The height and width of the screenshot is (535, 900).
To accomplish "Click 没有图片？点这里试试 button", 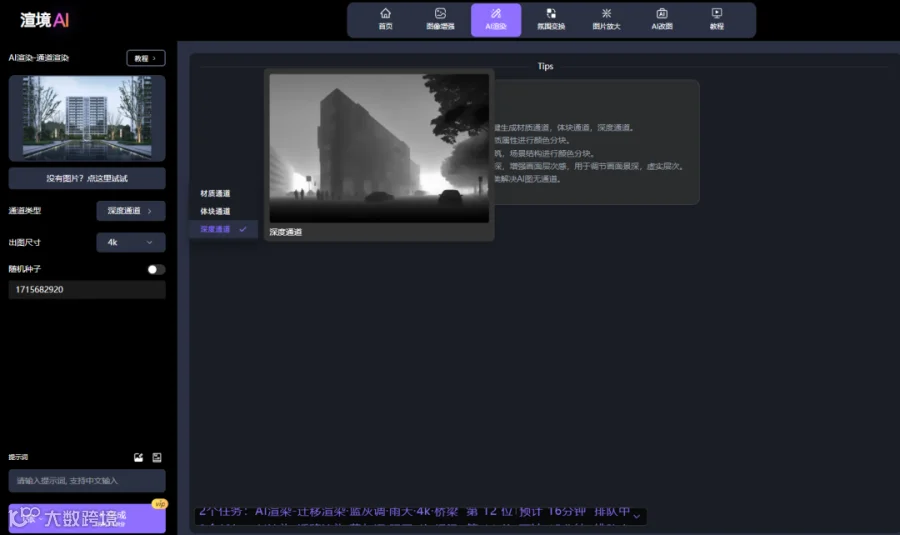I will pyautogui.click(x=87, y=179).
